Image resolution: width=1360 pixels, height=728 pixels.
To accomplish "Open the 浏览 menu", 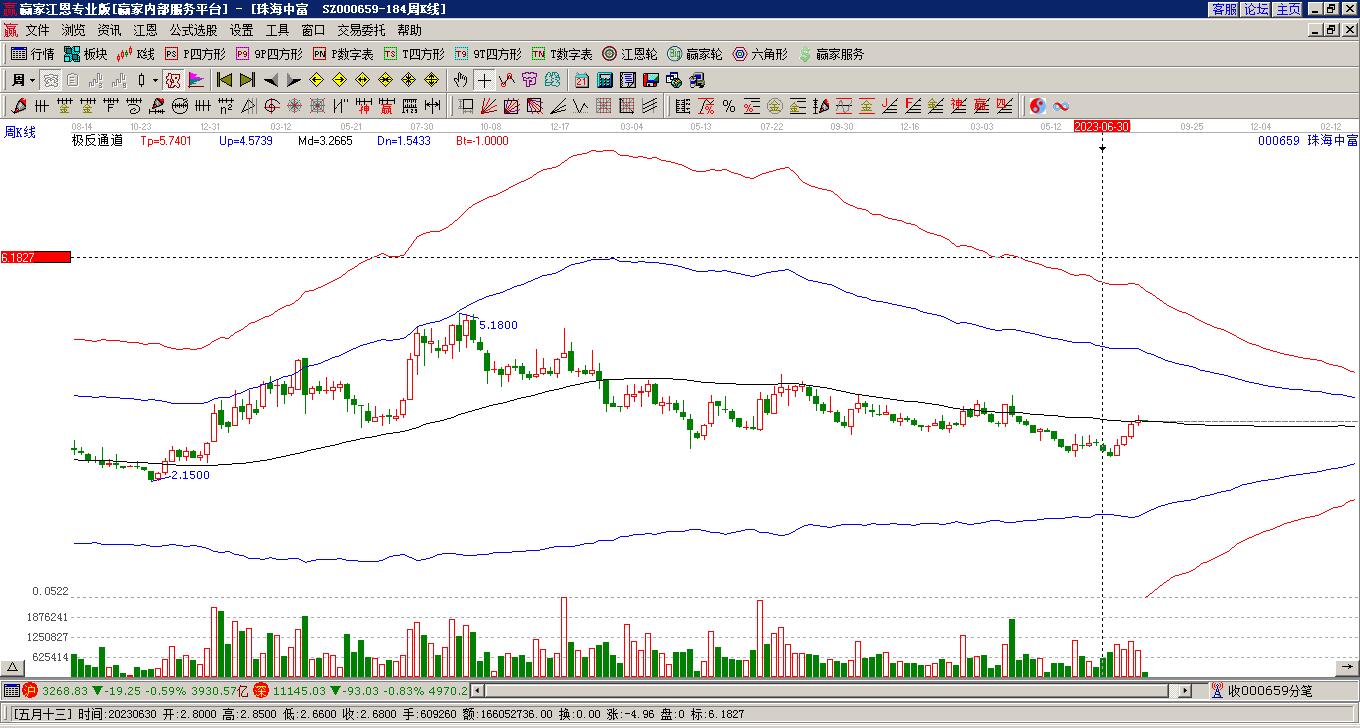I will [73, 31].
